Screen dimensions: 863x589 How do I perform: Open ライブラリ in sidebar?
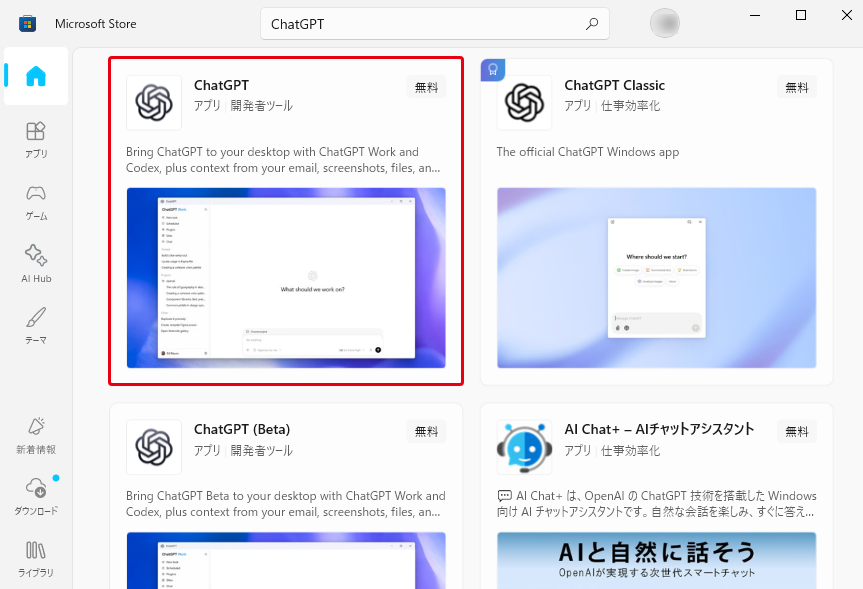tap(36, 559)
